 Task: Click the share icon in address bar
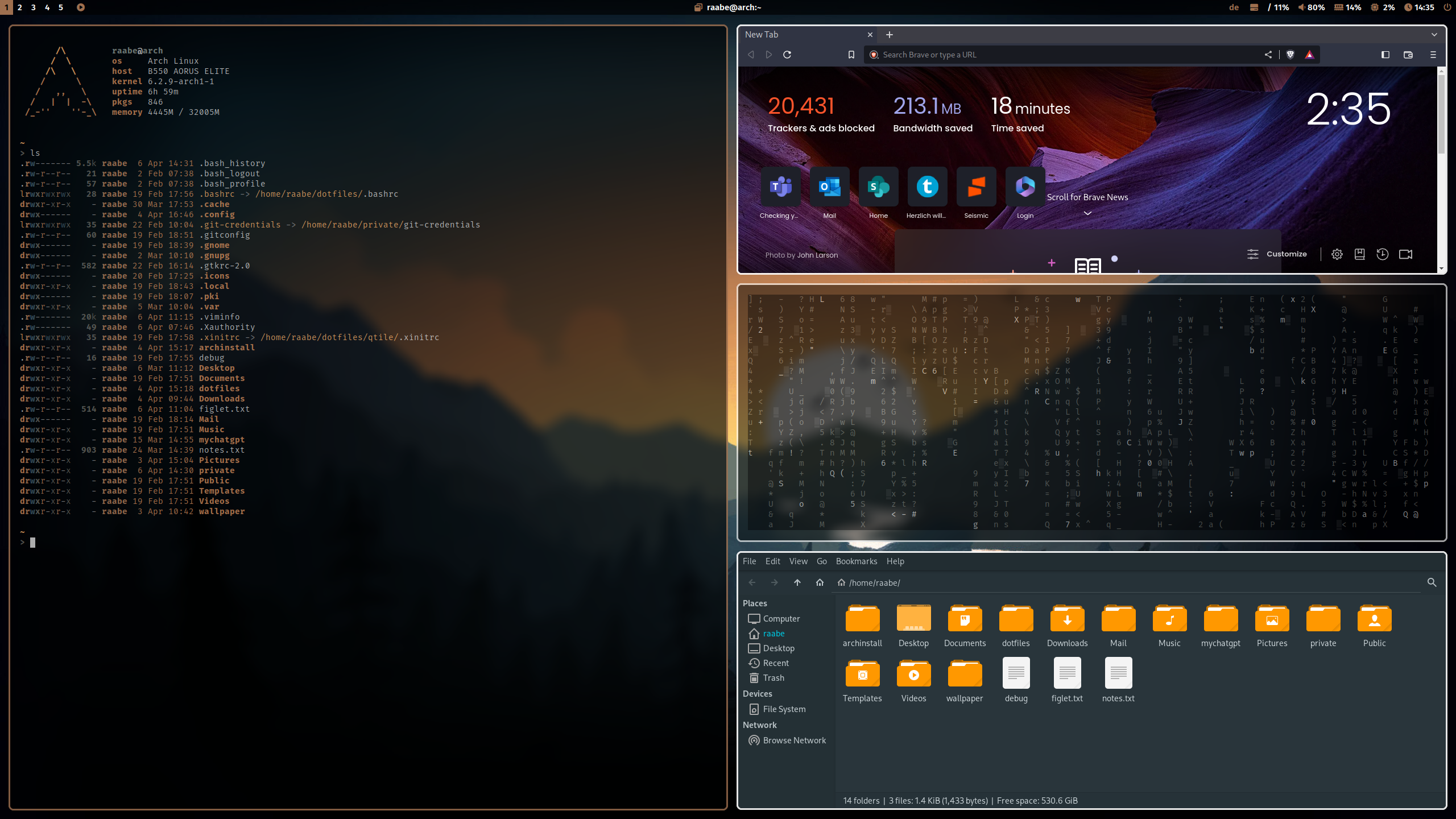click(x=1268, y=55)
